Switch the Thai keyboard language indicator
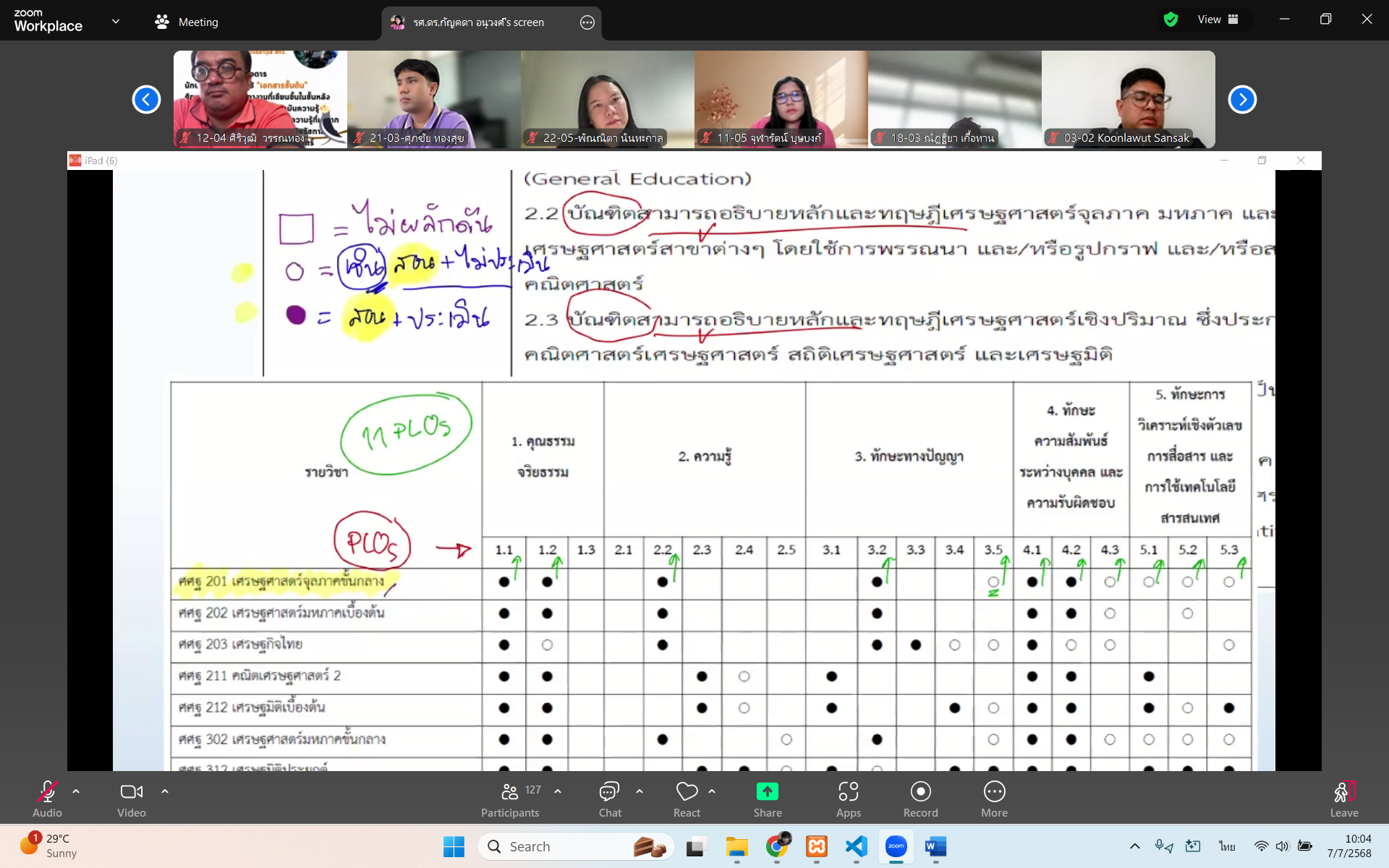 pyautogui.click(x=1226, y=846)
